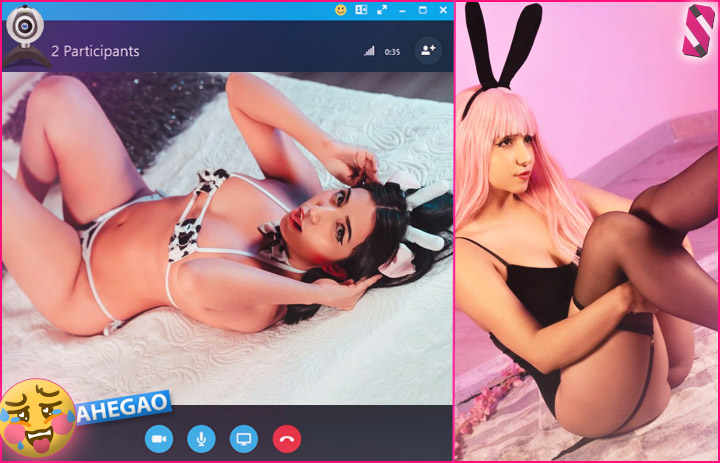Check the call signal strength indicator
The width and height of the screenshot is (720, 463).
[369, 51]
